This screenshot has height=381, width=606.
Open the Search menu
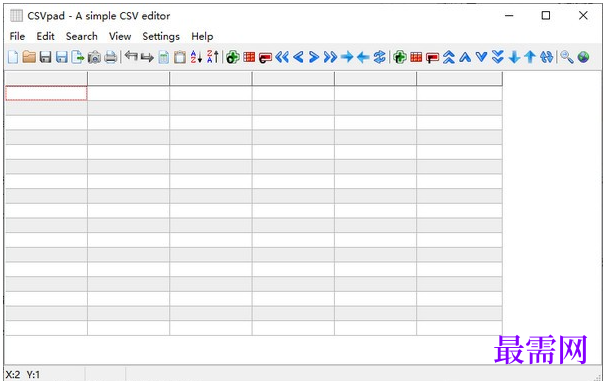click(x=82, y=36)
